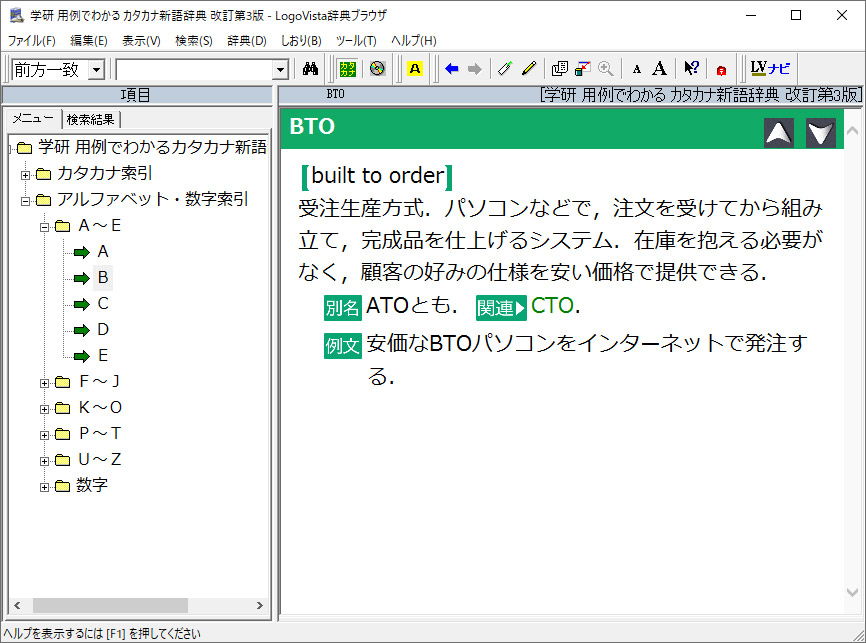Click the binoculars search icon
This screenshot has width=866, height=643.
click(310, 69)
